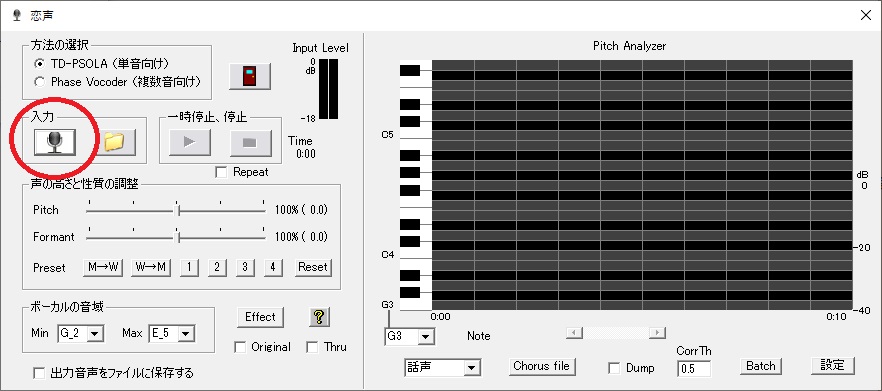Open audio file with folder icon
The height and width of the screenshot is (391, 882).
[x=114, y=142]
